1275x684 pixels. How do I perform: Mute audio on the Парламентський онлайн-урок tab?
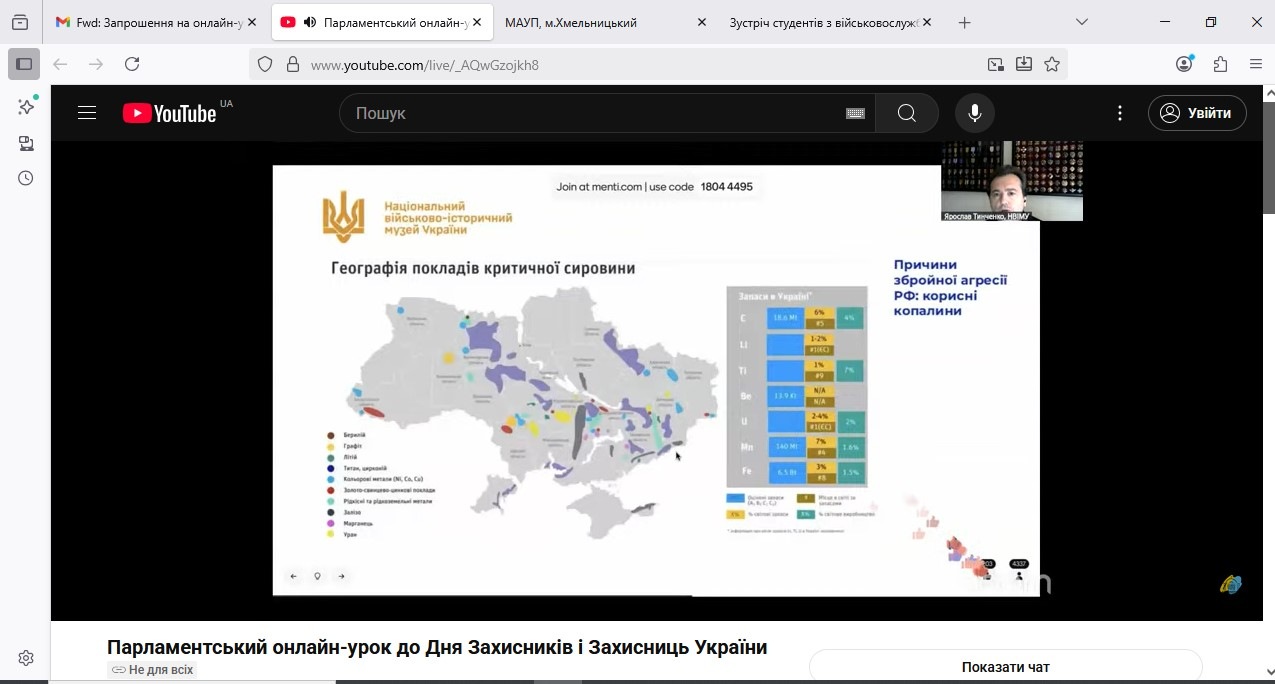(310, 22)
